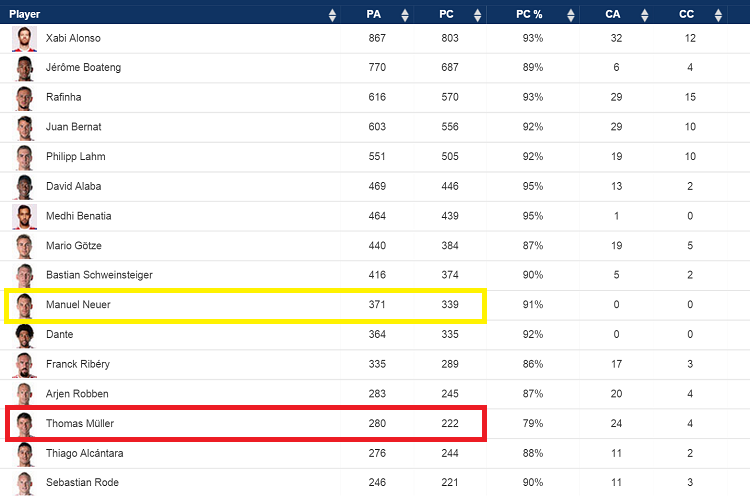Screen dimensions: 750x497
Task: Click Jérôme Boateng's avatar image
Action: point(24,68)
